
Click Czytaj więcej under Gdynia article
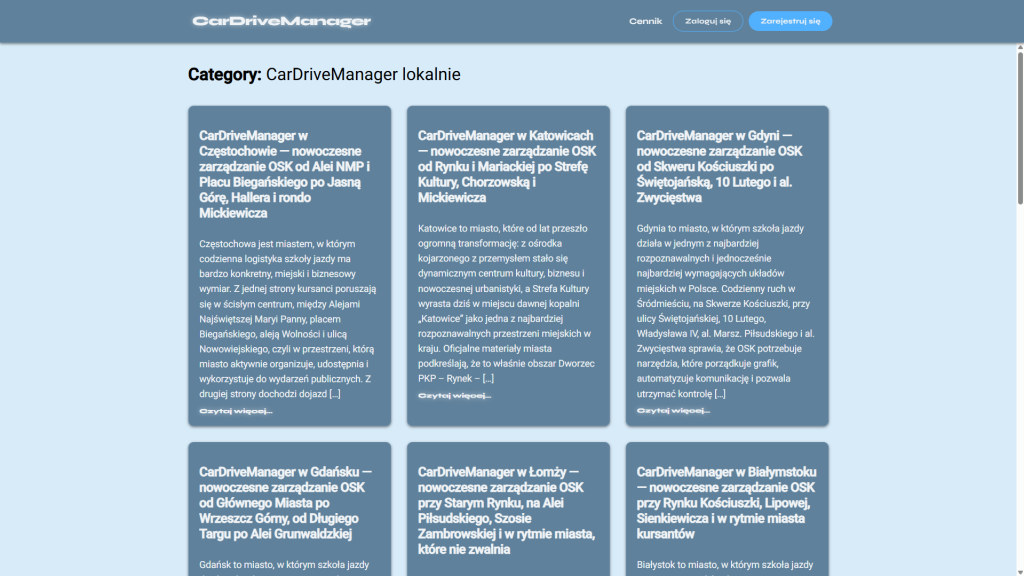673,411
